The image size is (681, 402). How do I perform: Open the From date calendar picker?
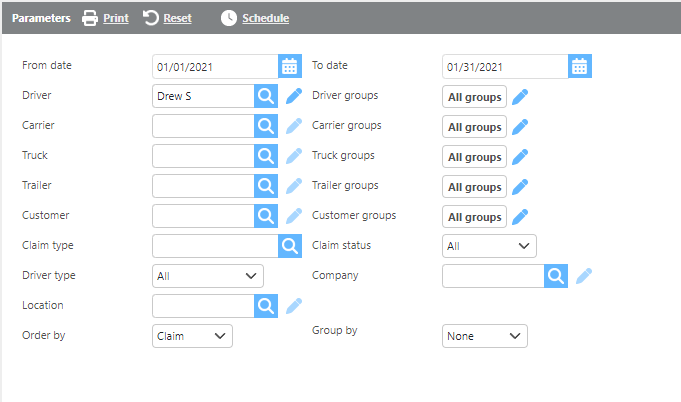click(x=290, y=67)
